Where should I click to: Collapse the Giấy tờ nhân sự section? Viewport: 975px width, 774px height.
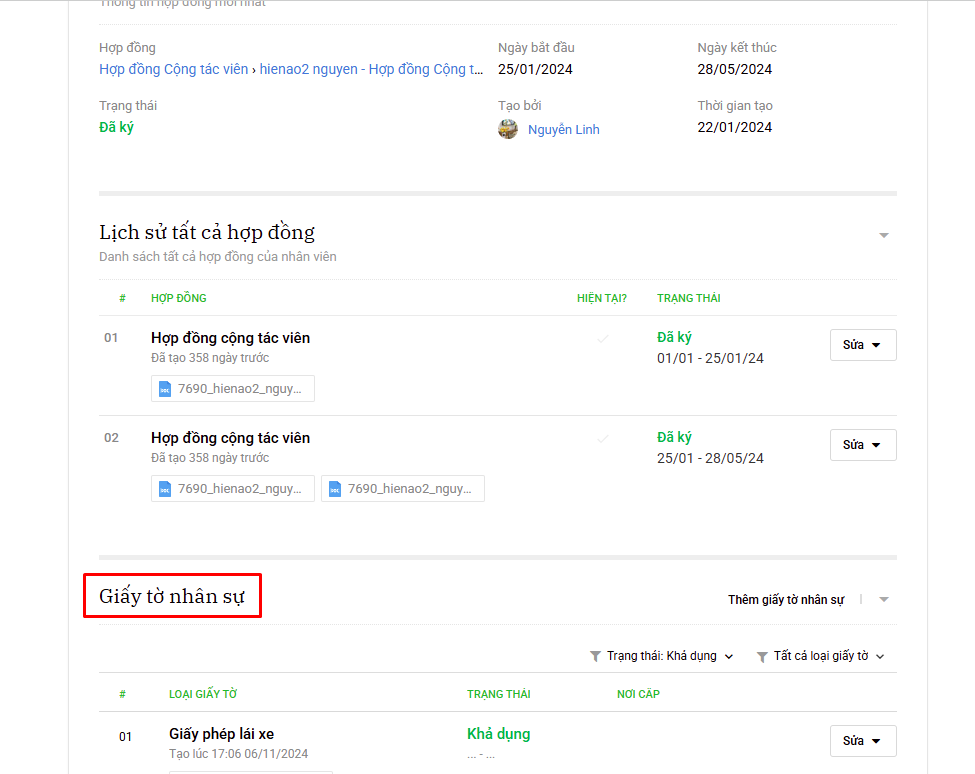point(884,599)
